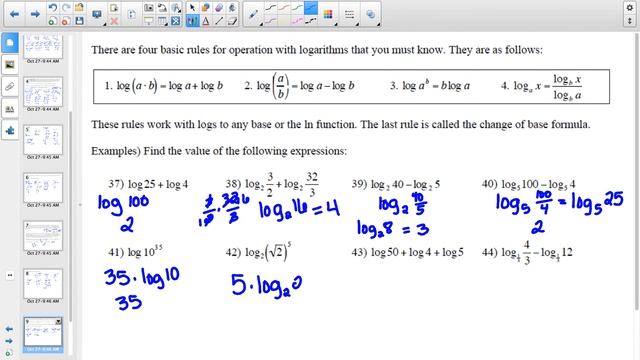Open page 6 thumbnail in page sorter
The width and height of the screenshot is (640, 360).
tap(43, 188)
